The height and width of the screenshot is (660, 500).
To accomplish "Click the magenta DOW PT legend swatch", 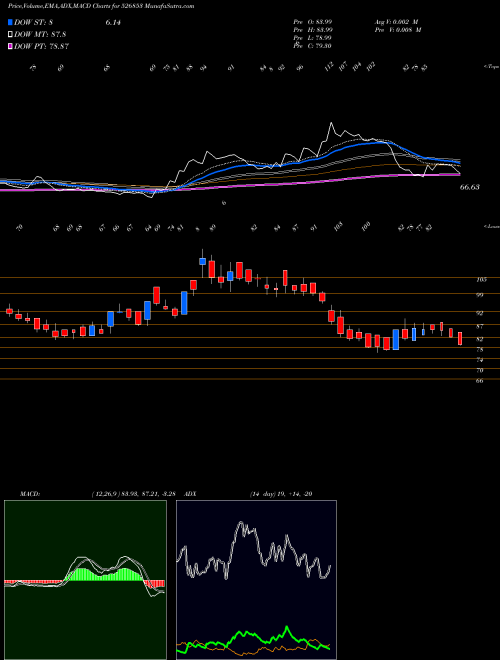I will 11,46.
